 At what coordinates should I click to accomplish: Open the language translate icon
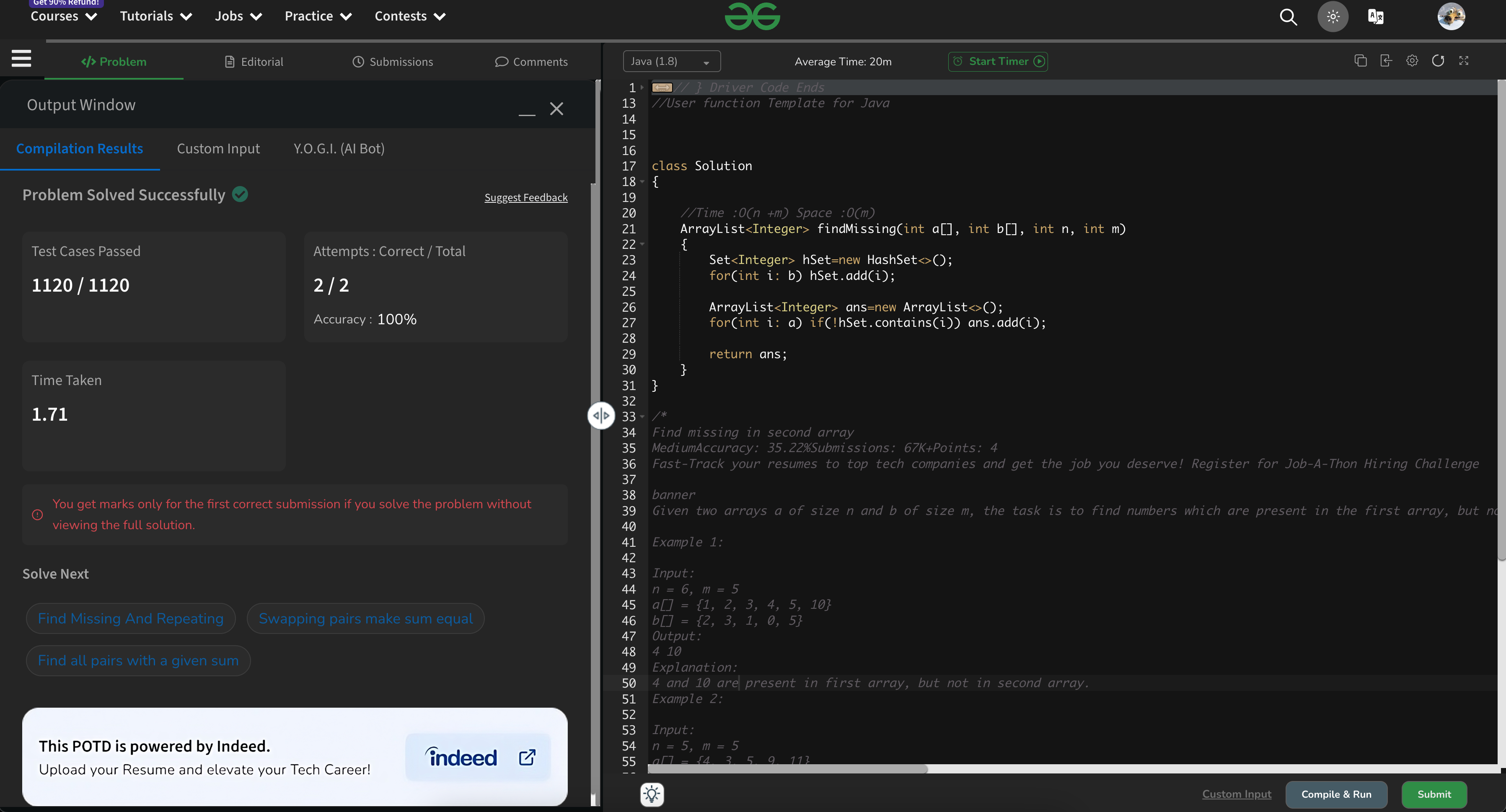tap(1376, 17)
